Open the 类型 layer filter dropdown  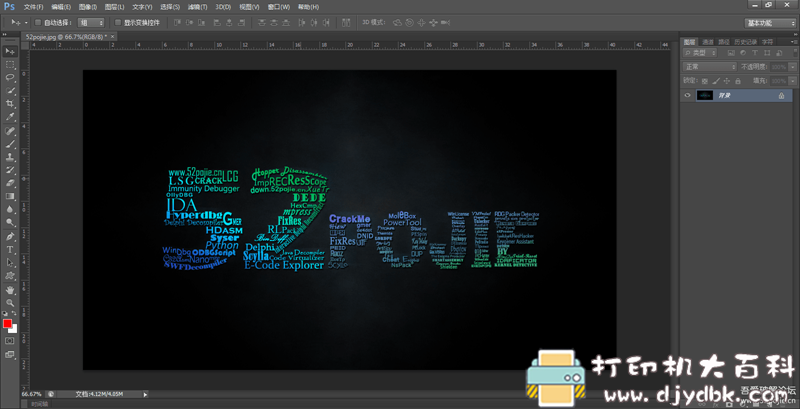(700, 53)
